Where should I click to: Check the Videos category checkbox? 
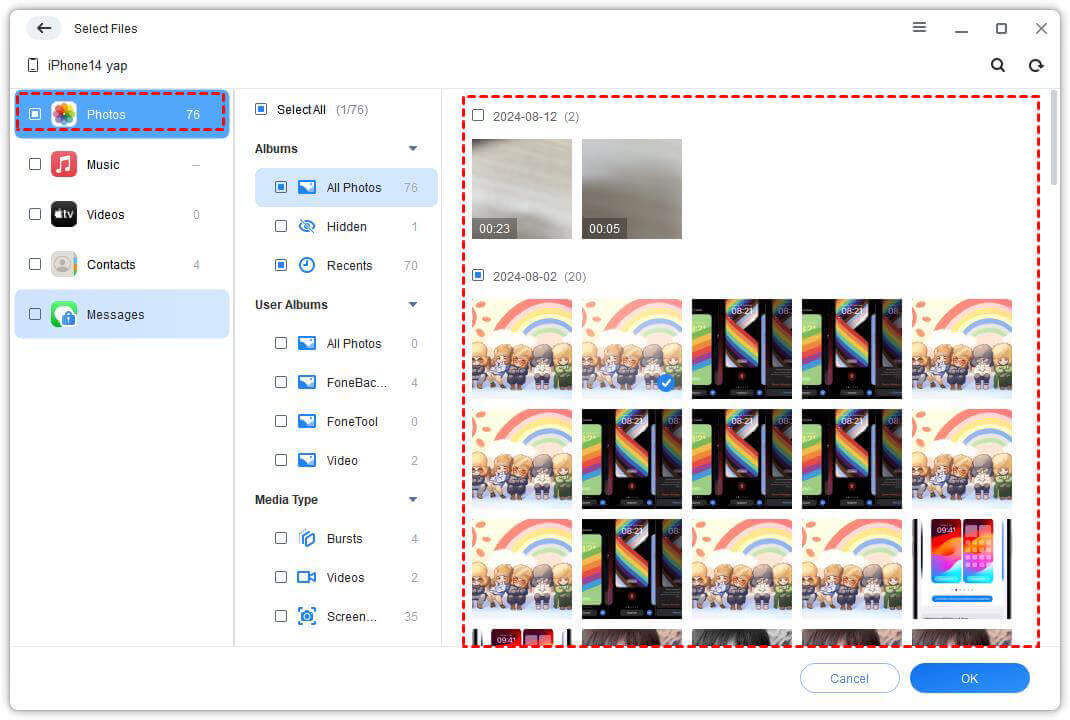[35, 214]
